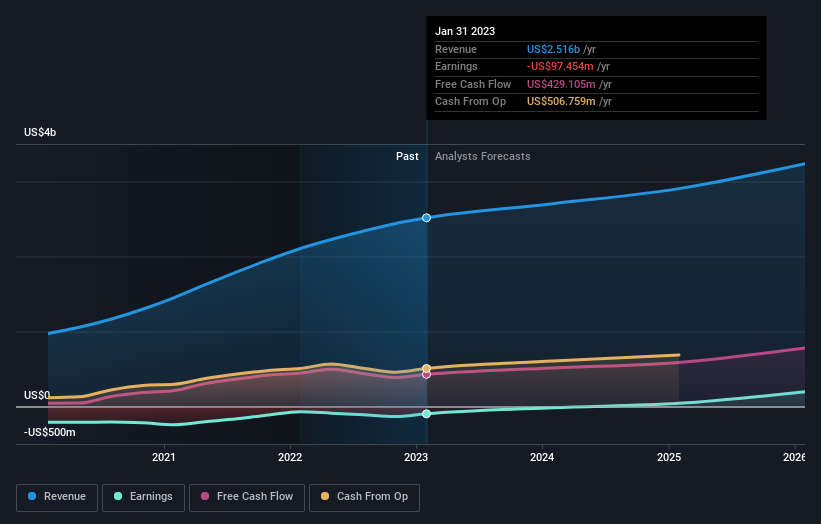This screenshot has height=524, width=821.
Task: Click the Analysts Forecasts label
Action: [x=483, y=156]
